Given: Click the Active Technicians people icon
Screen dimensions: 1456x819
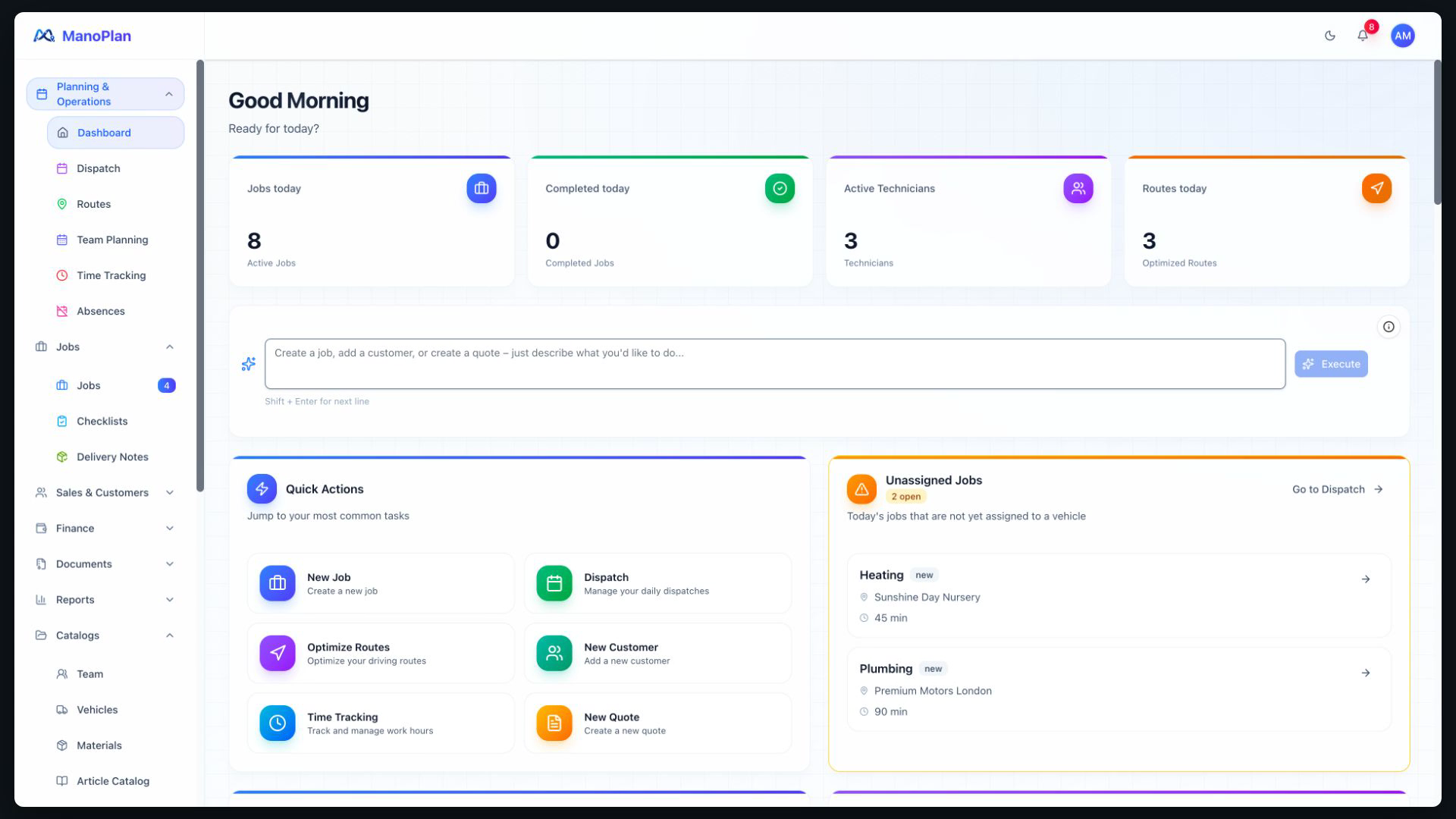Looking at the screenshot, I should 1078,188.
